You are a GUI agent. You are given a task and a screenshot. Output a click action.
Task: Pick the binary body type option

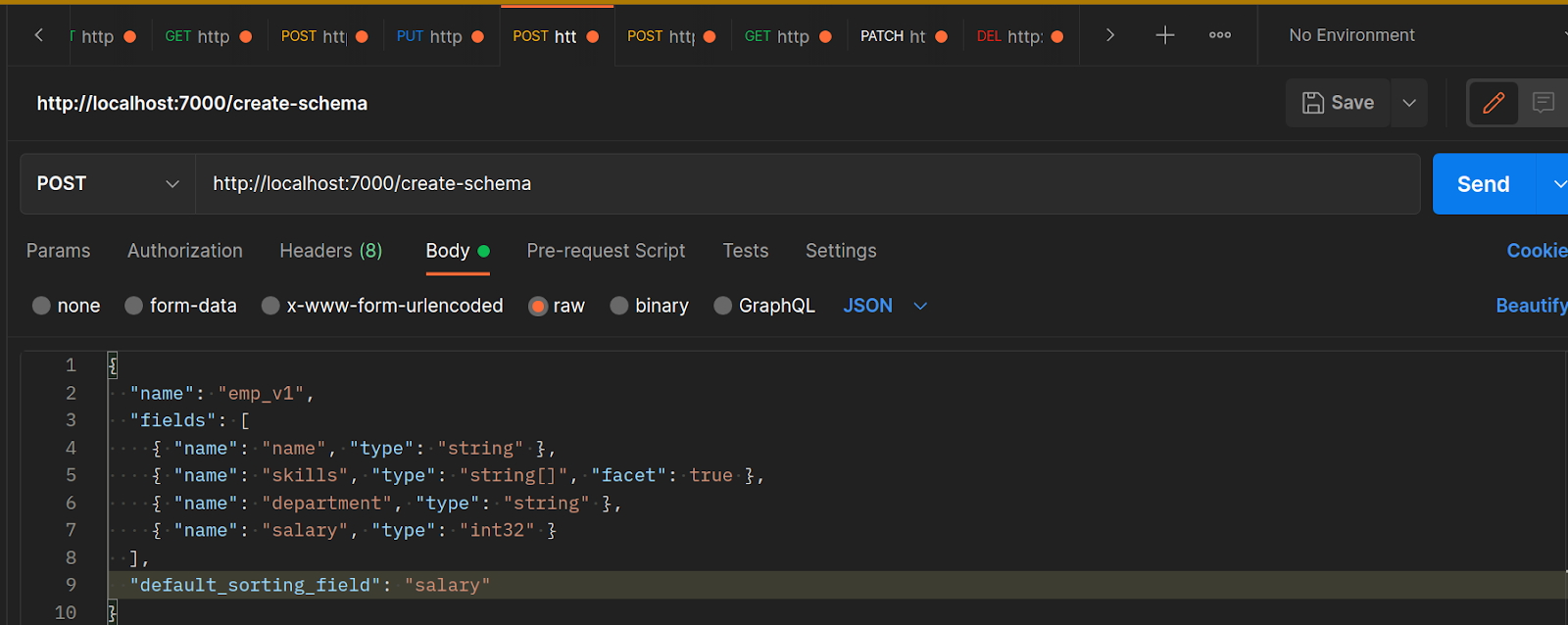pyautogui.click(x=619, y=306)
